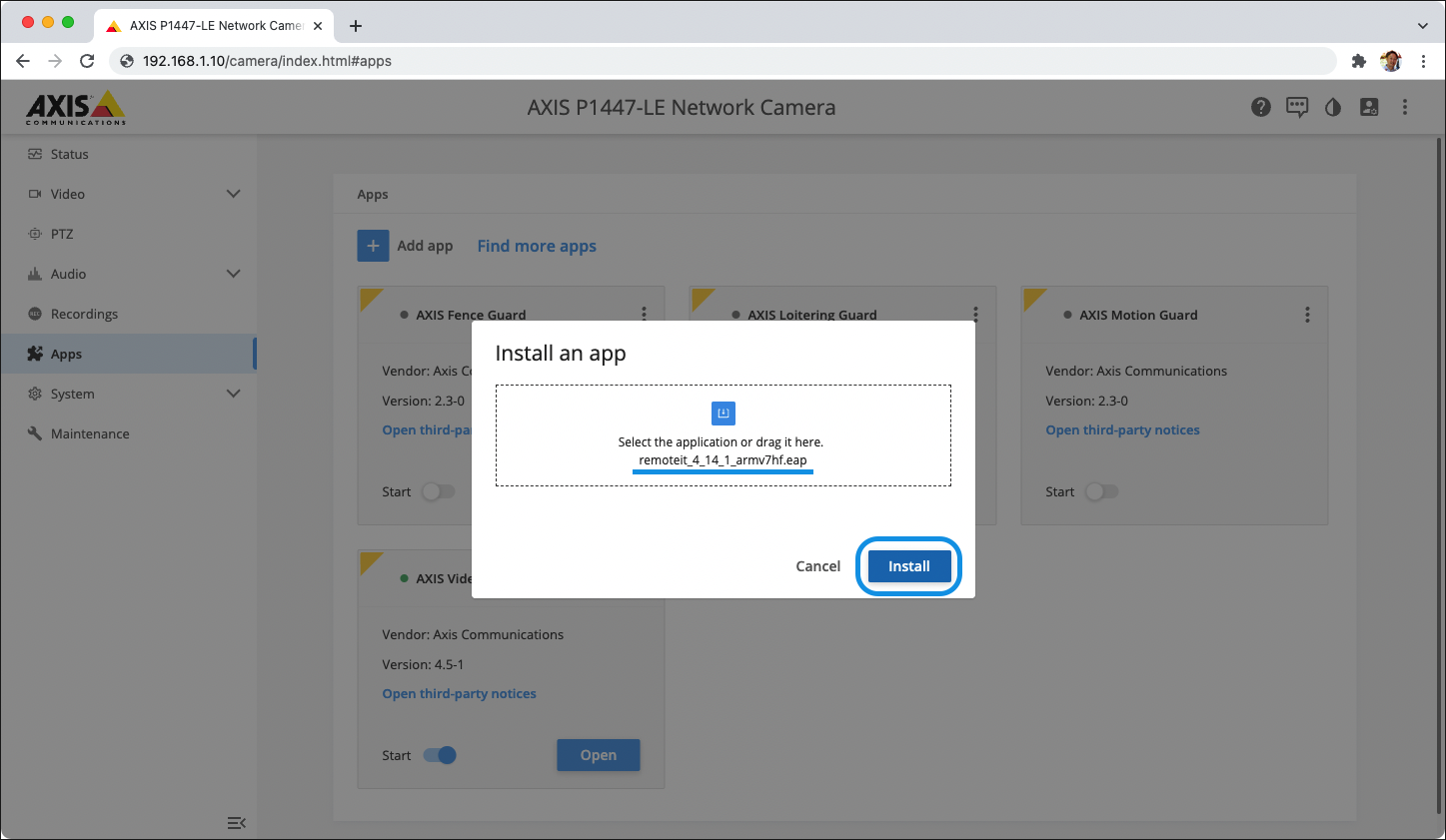Viewport: 1446px width, 840px height.
Task: Click the Recordings icon in sidebar
Action: click(35, 314)
